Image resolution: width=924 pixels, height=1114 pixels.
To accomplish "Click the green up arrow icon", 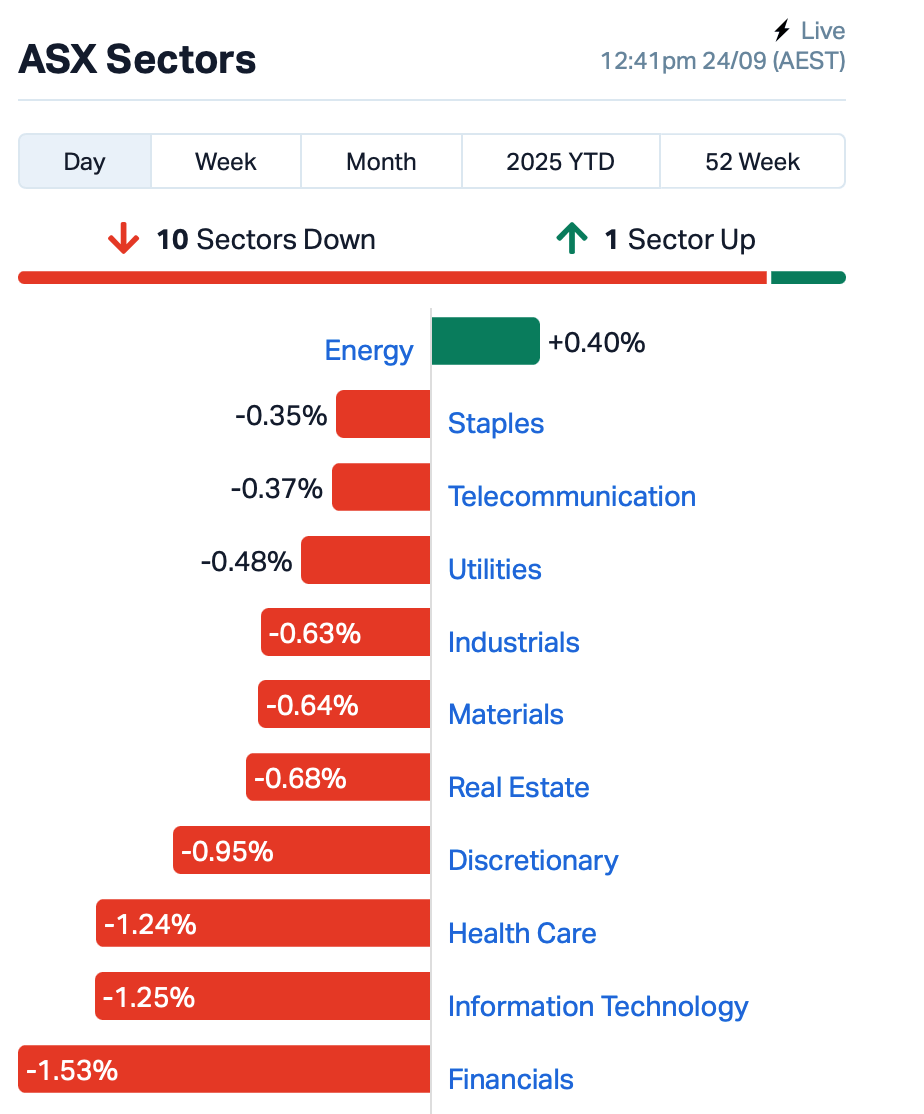I will pyautogui.click(x=571, y=240).
